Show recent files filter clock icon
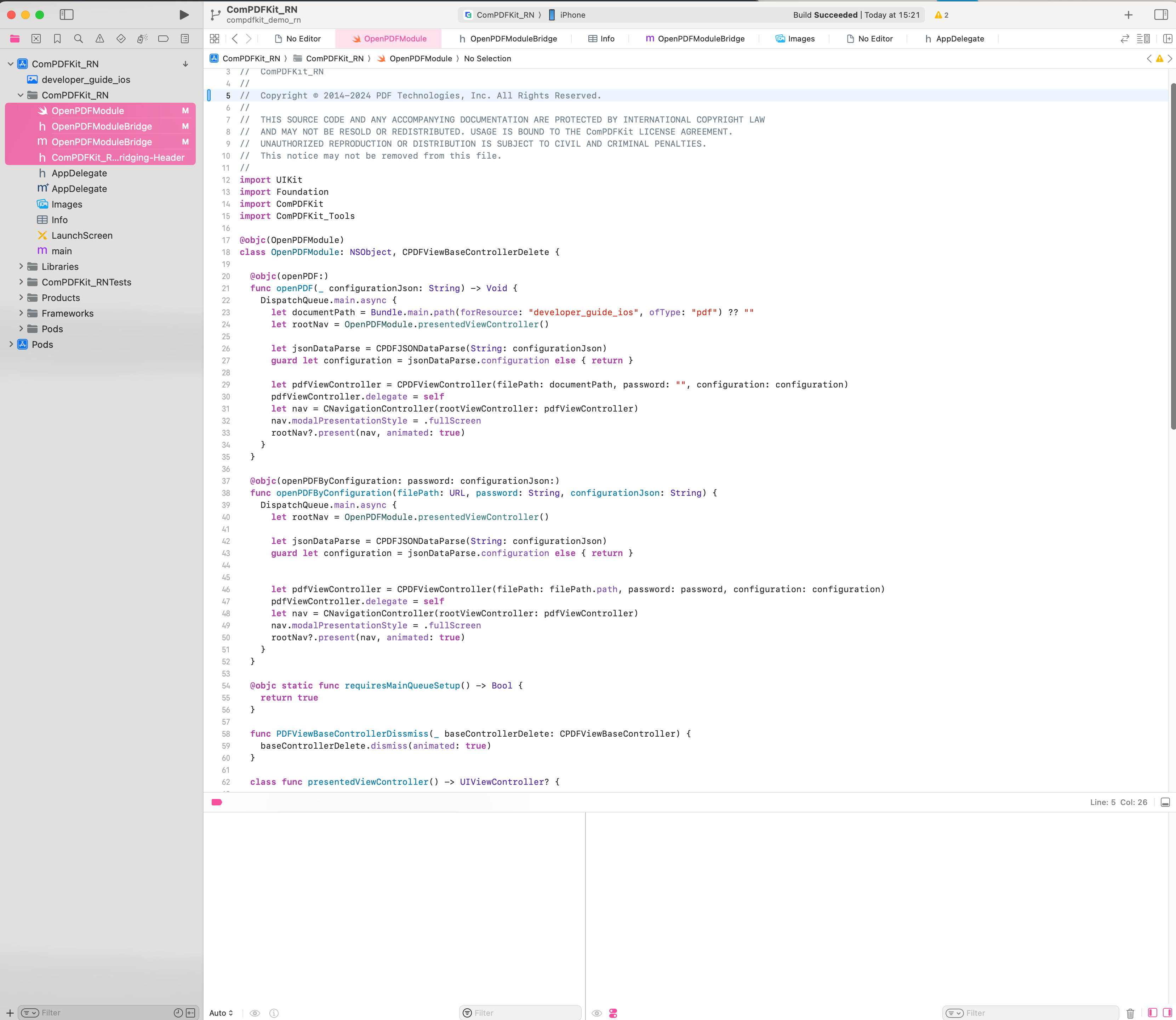The image size is (1176, 1020). [x=178, y=1013]
